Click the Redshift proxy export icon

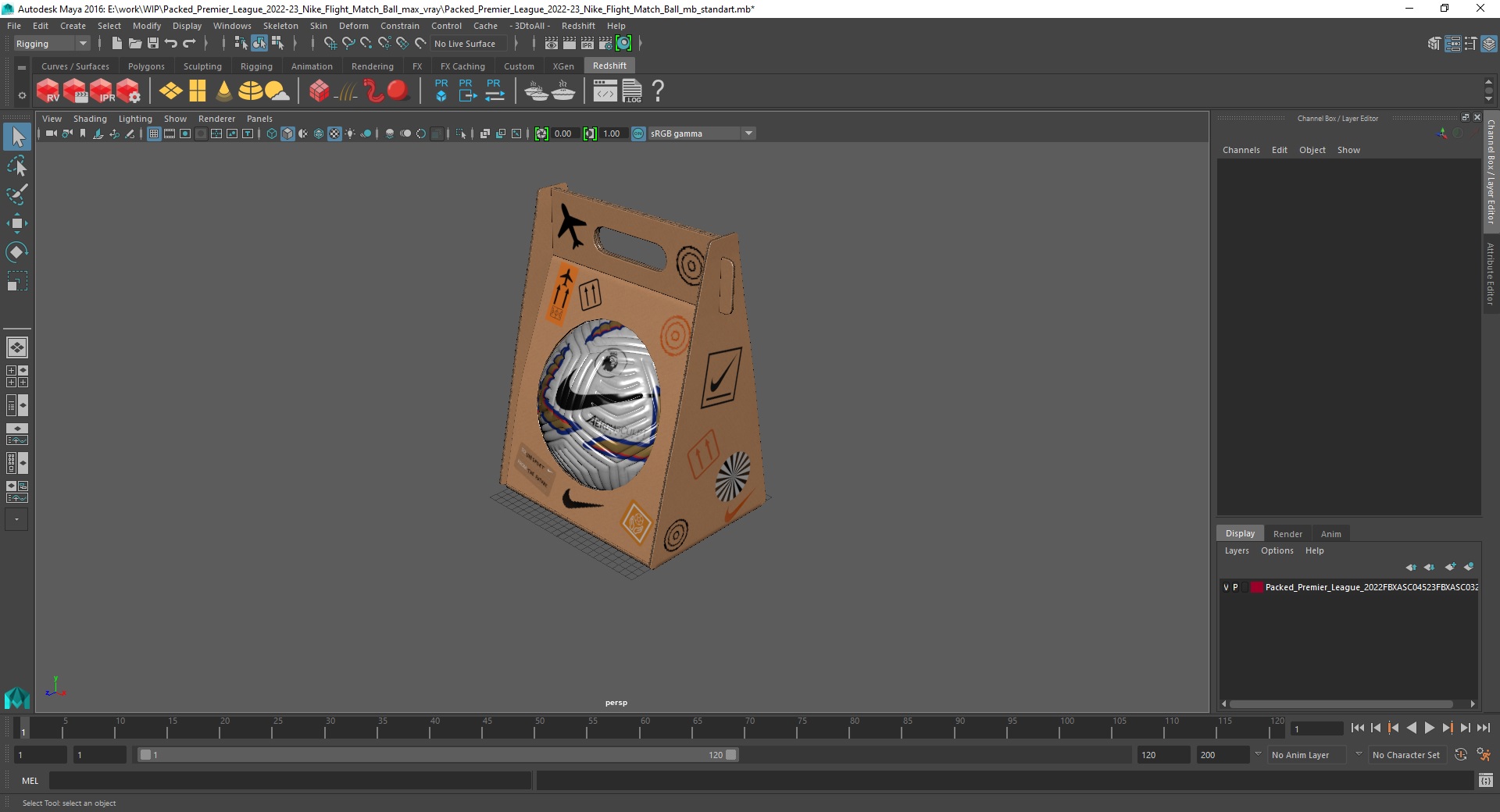click(x=467, y=91)
